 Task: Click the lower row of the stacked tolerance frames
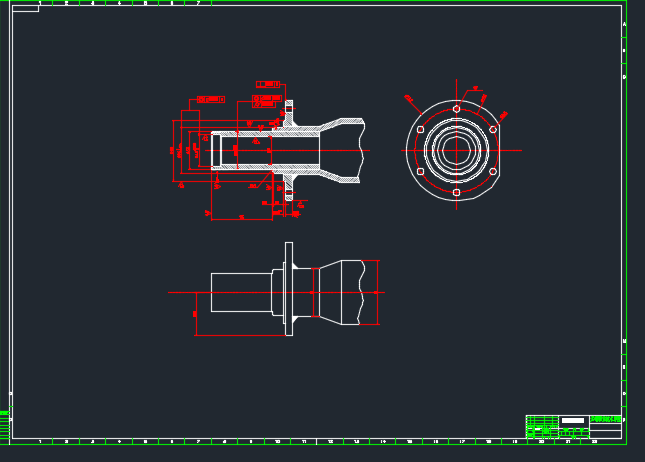pos(264,104)
